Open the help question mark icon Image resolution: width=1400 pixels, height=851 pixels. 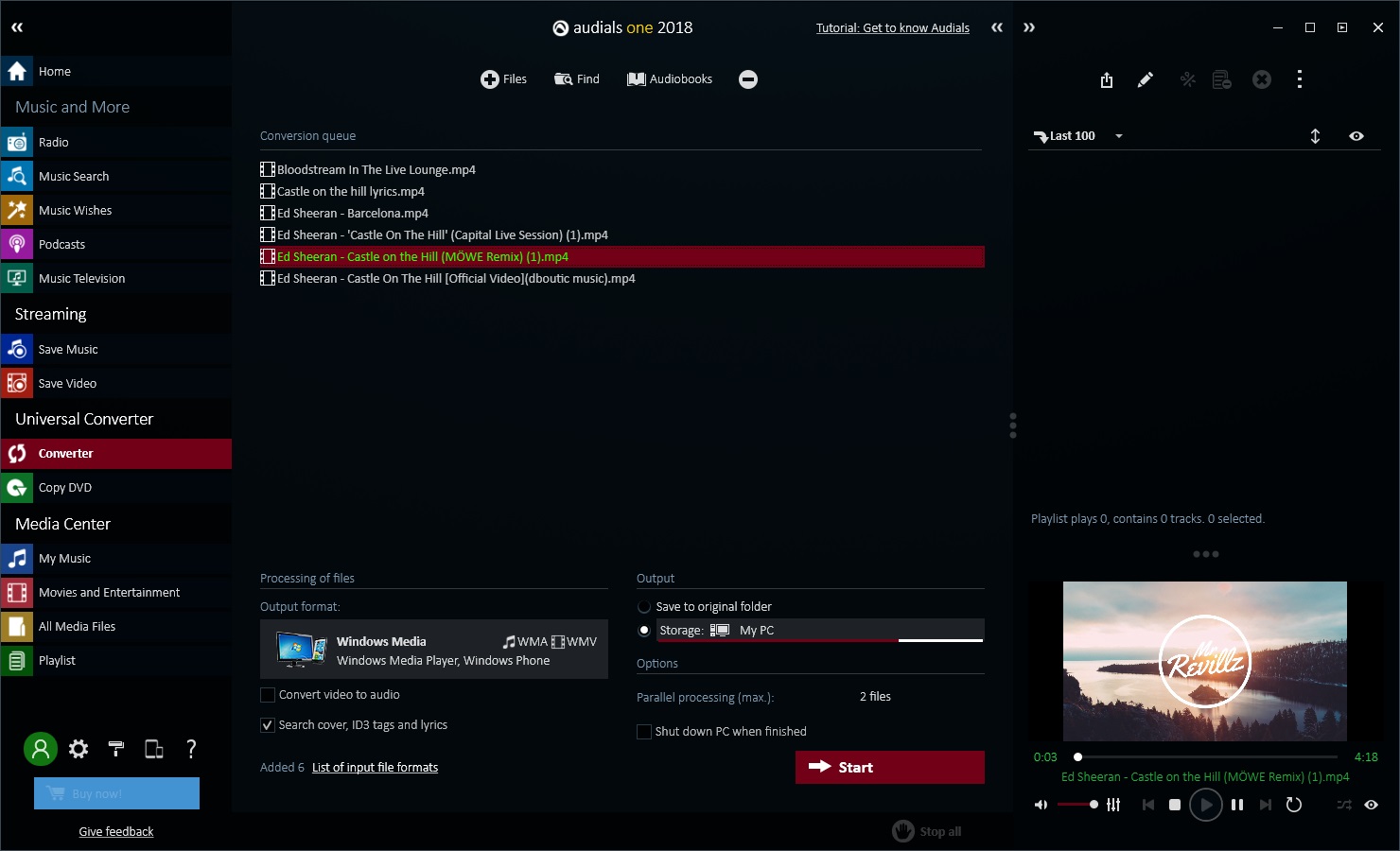coord(191,749)
